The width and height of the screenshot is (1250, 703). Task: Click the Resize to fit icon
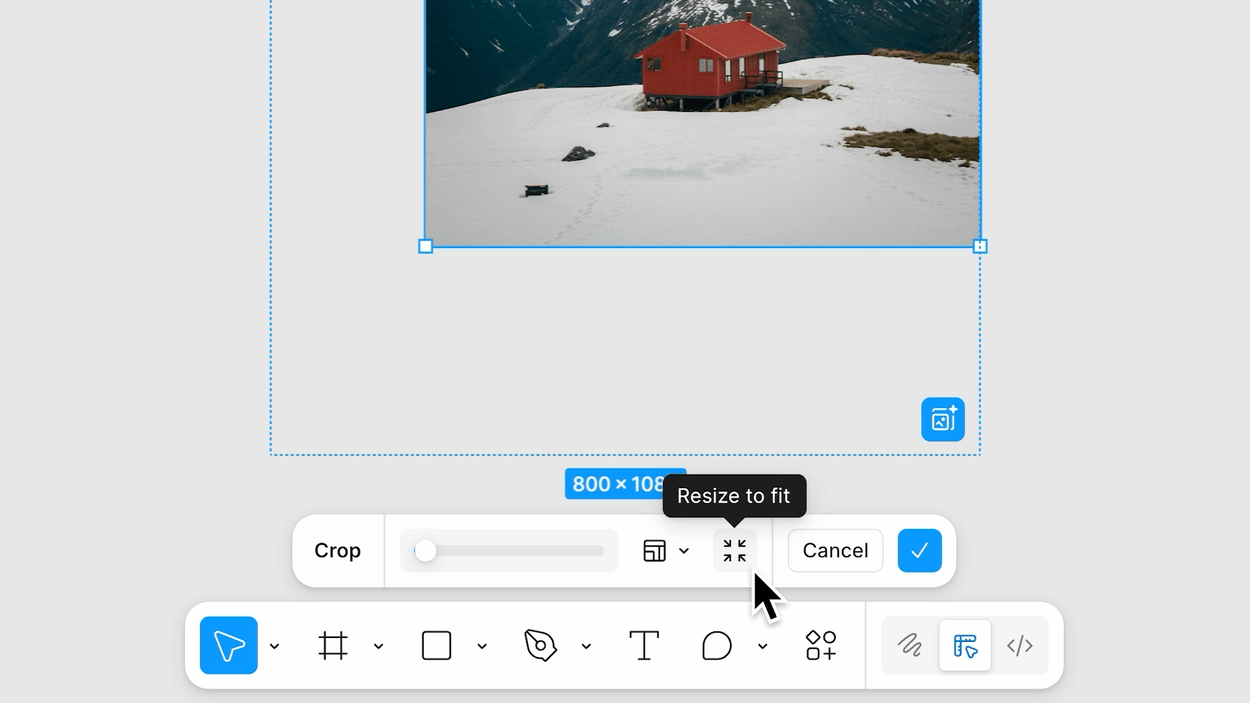735,550
